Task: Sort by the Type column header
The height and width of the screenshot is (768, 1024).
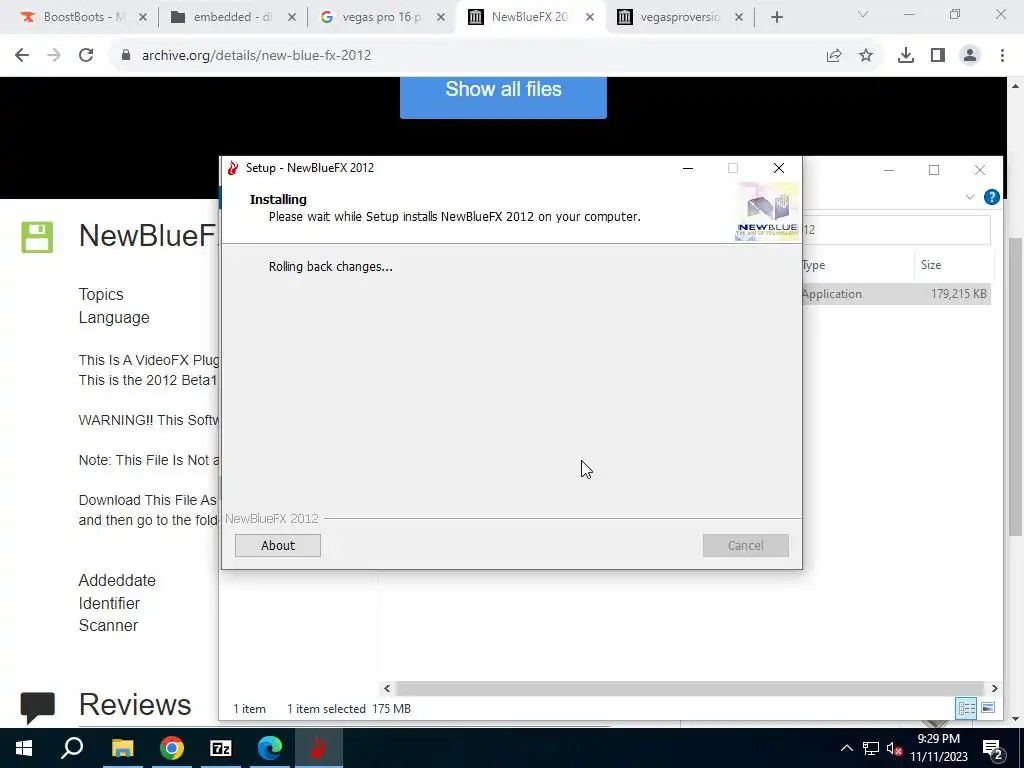Action: (857, 265)
